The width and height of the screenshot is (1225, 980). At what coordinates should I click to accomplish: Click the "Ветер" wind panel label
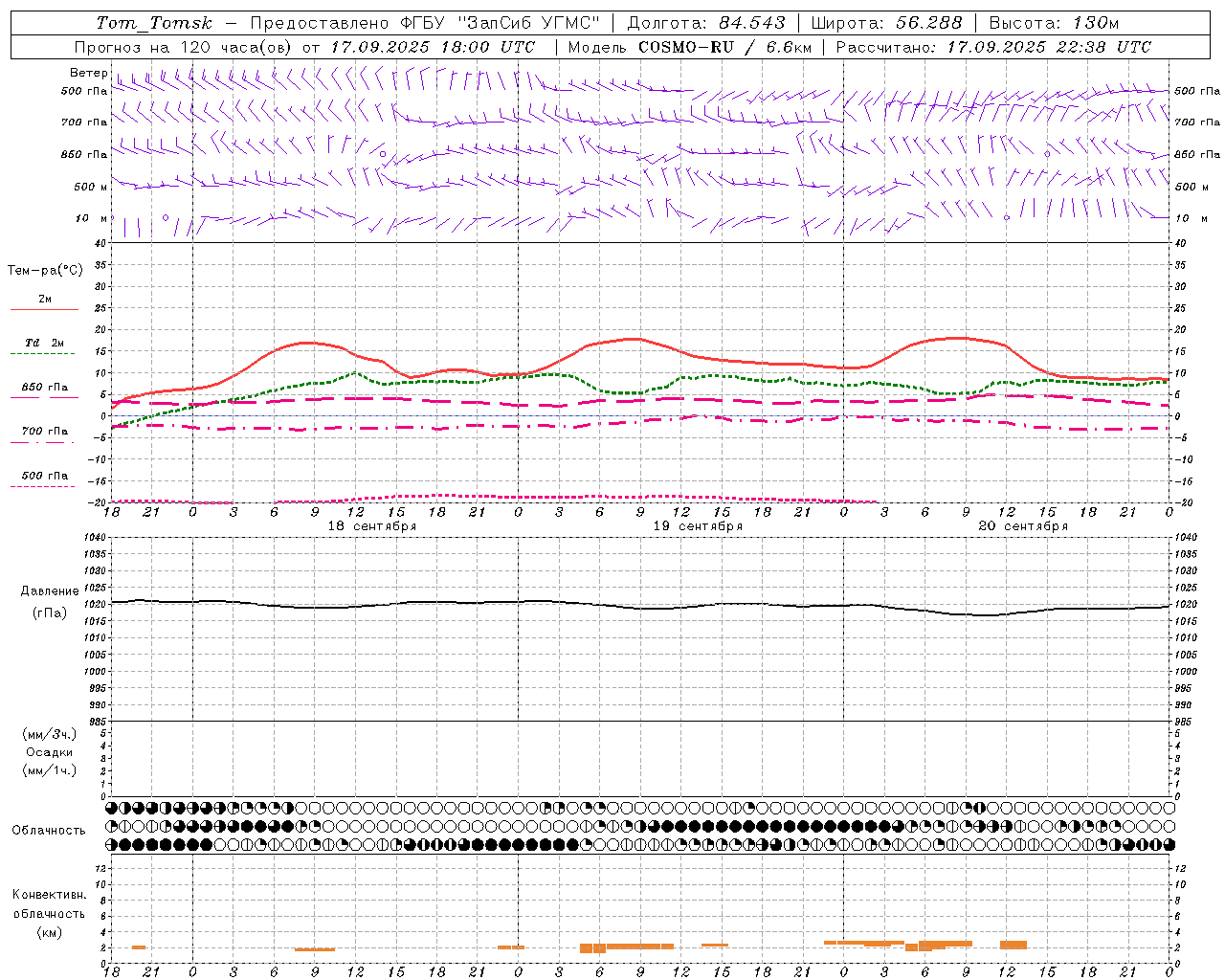coord(88,73)
